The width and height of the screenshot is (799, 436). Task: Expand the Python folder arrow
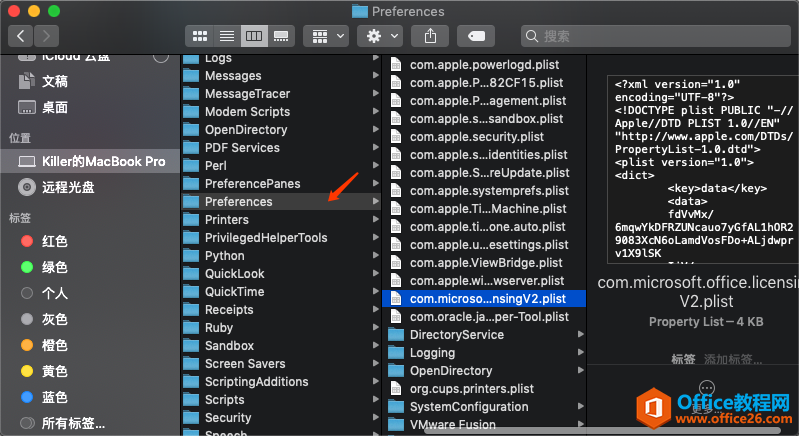coord(376,255)
